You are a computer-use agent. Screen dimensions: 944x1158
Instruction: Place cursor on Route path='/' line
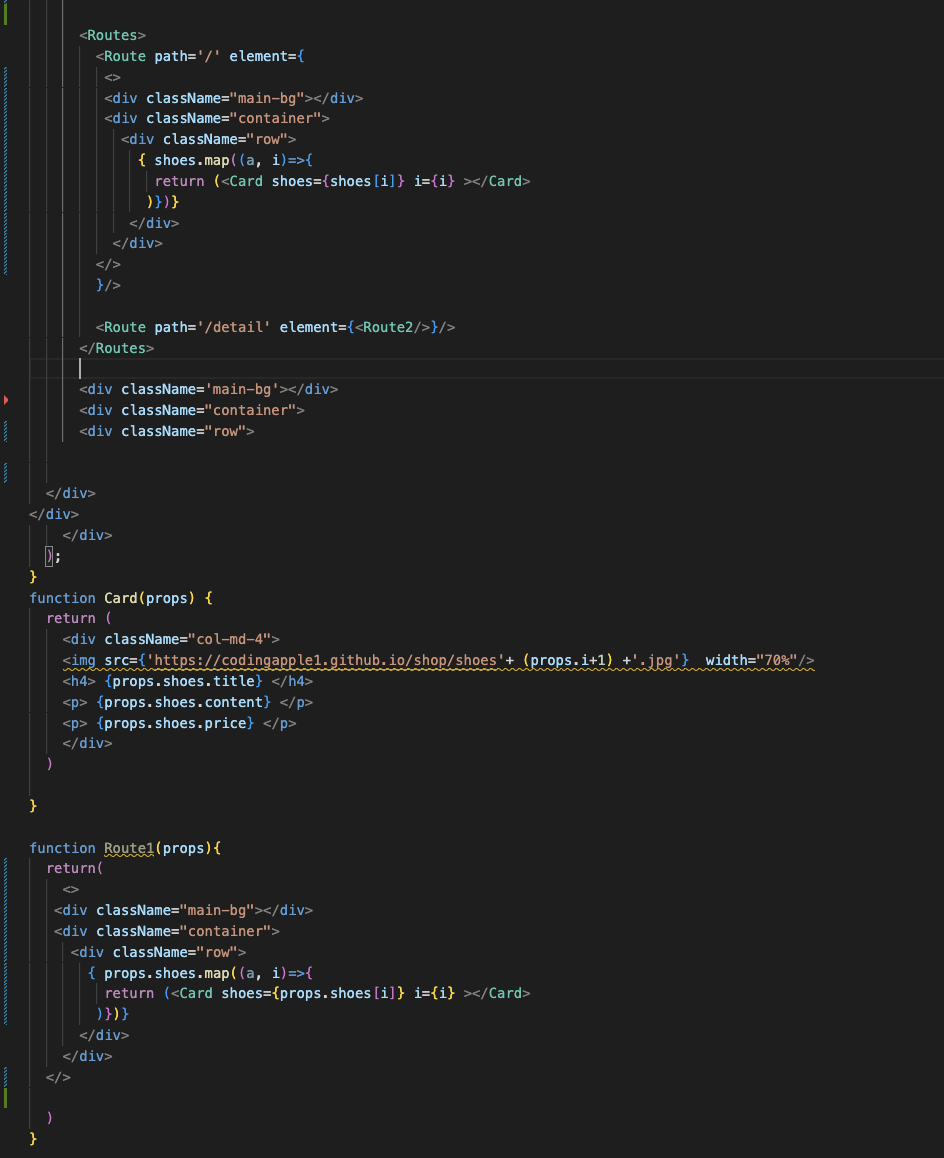pyautogui.click(x=199, y=56)
